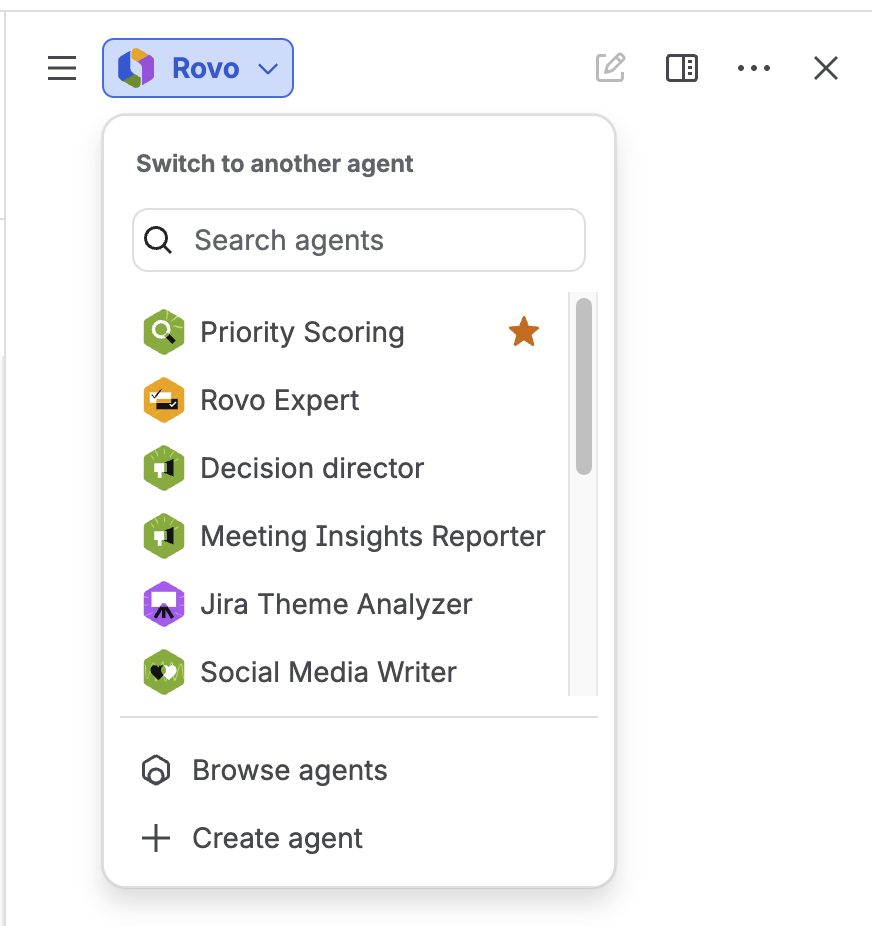Click the Decision director agent icon
The width and height of the screenshot is (872, 926).
pyautogui.click(x=163, y=467)
